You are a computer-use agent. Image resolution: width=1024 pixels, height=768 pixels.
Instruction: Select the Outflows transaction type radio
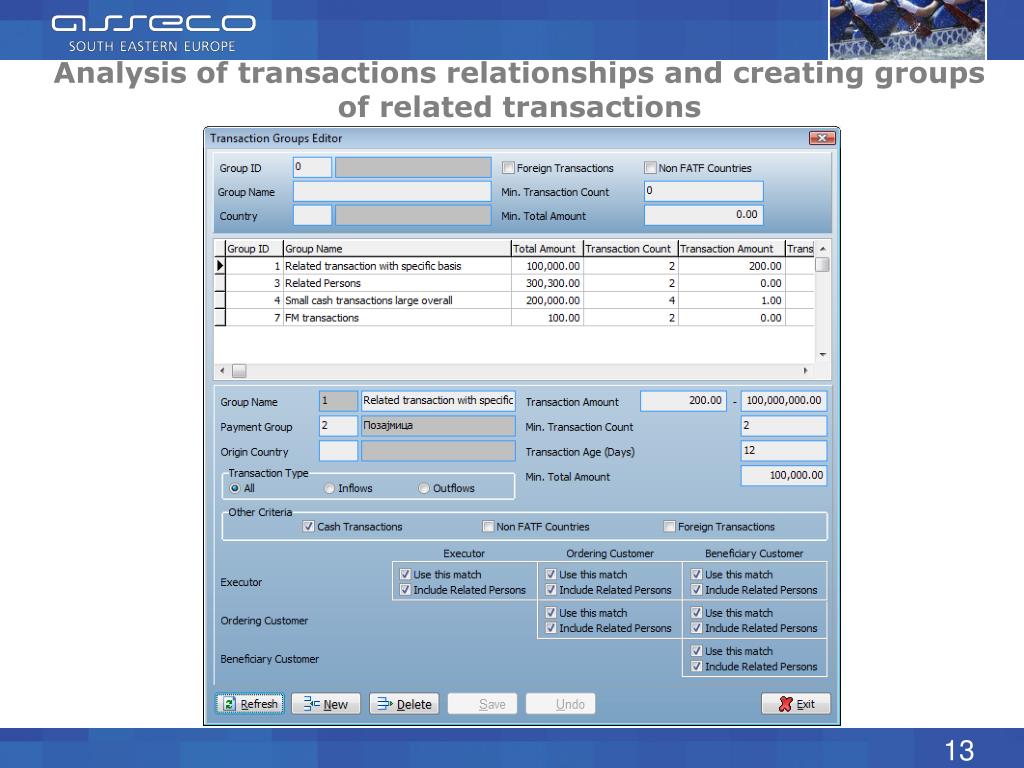click(x=424, y=488)
